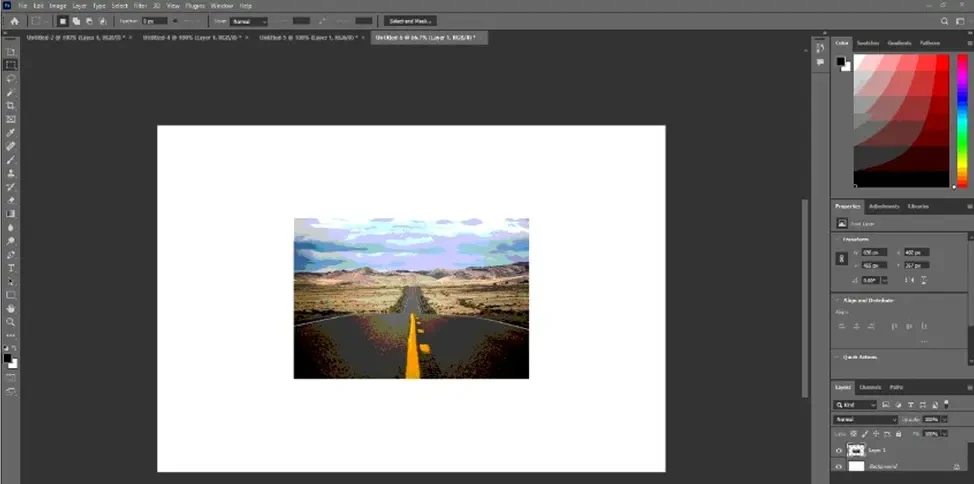Select the Path Selection tool
The height and width of the screenshot is (484, 974).
pyautogui.click(x=11, y=281)
